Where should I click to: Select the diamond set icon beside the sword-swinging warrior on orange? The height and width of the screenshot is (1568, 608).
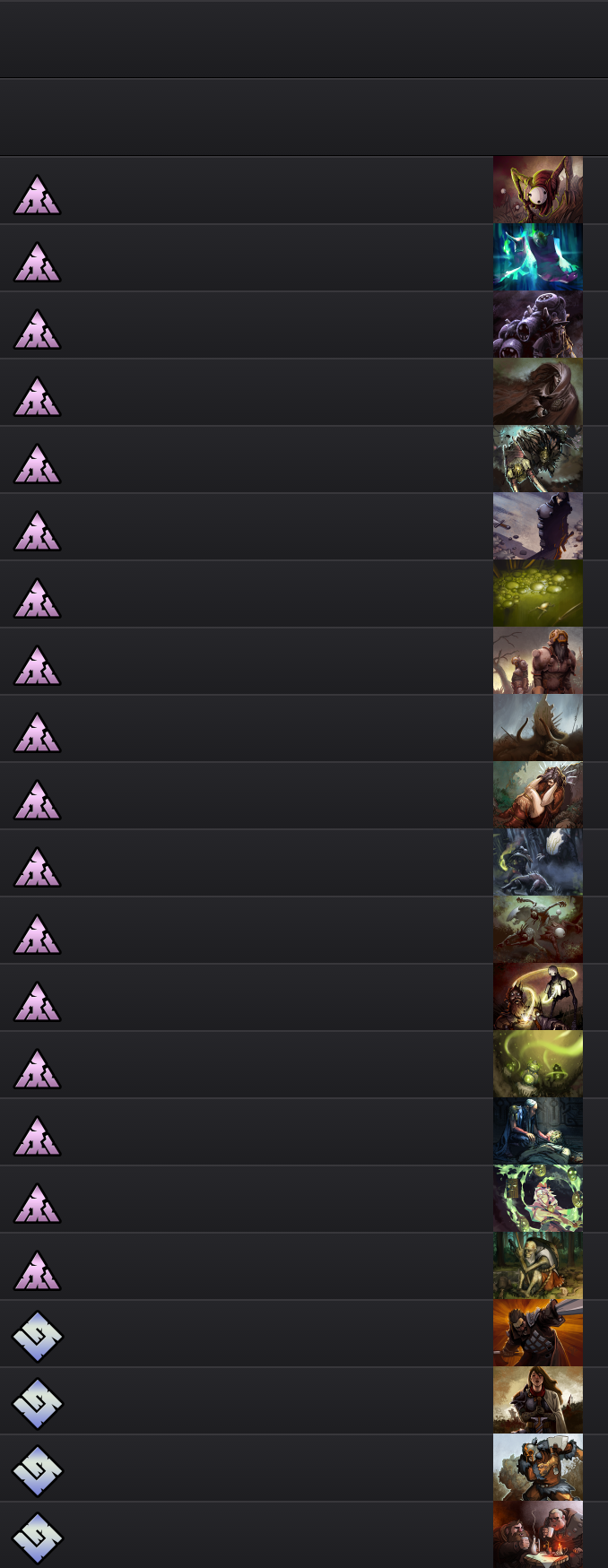click(x=37, y=1337)
